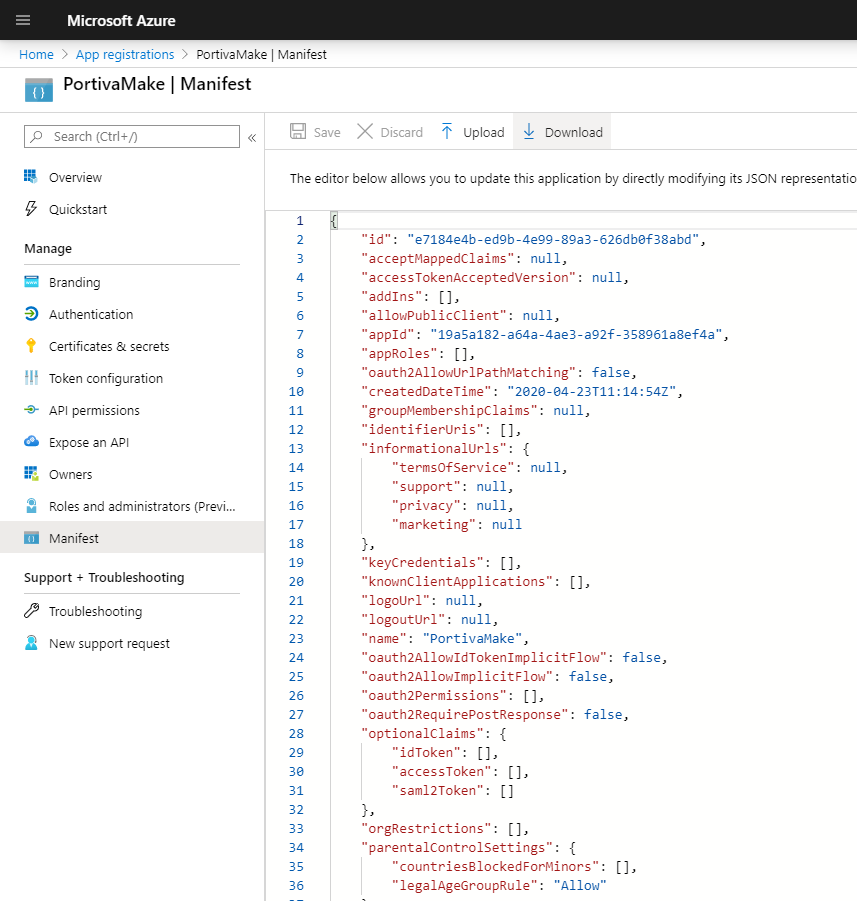Click the Token configuration icon
The image size is (857, 901).
[31, 378]
